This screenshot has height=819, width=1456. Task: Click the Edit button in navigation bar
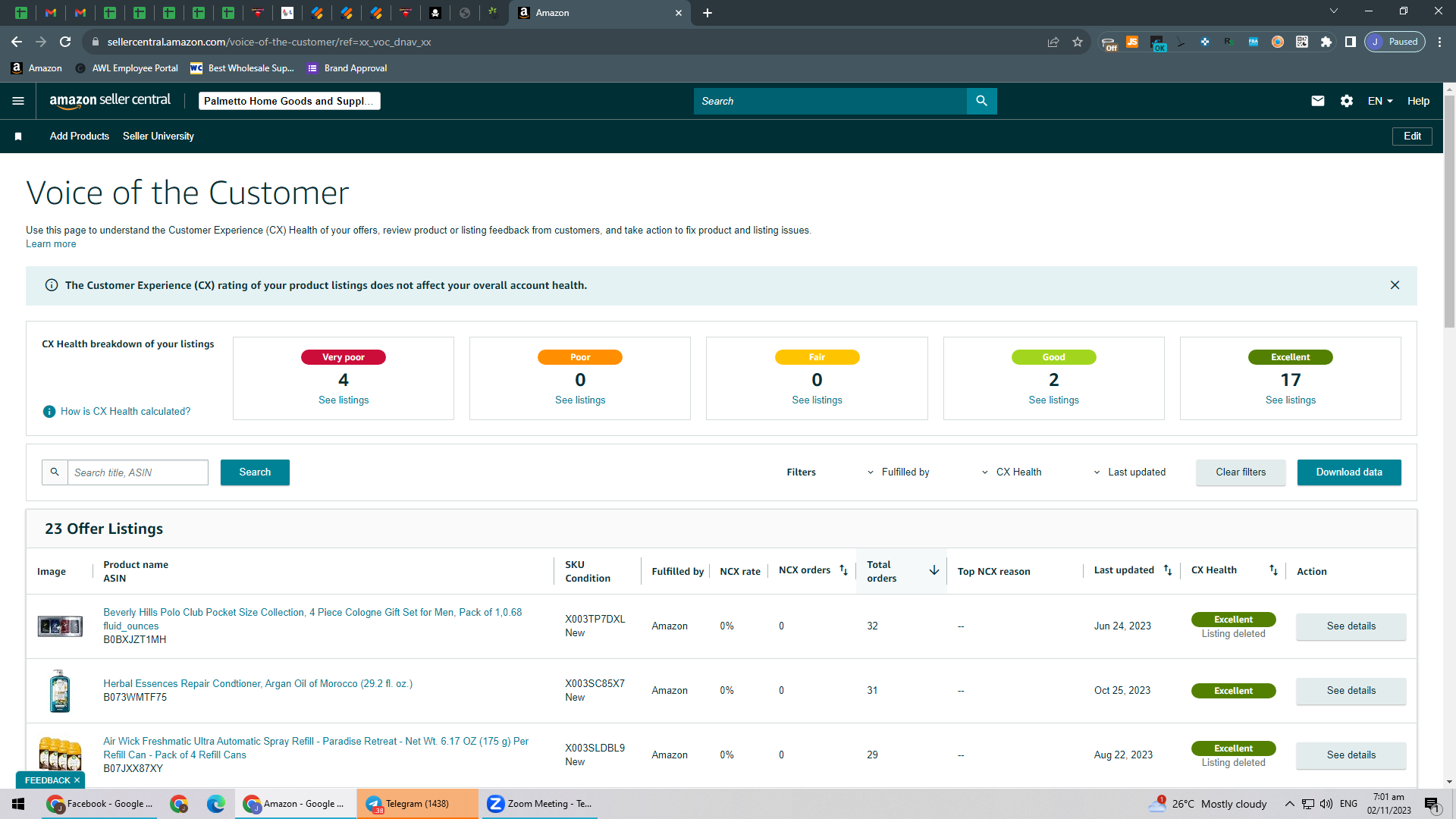(1412, 136)
